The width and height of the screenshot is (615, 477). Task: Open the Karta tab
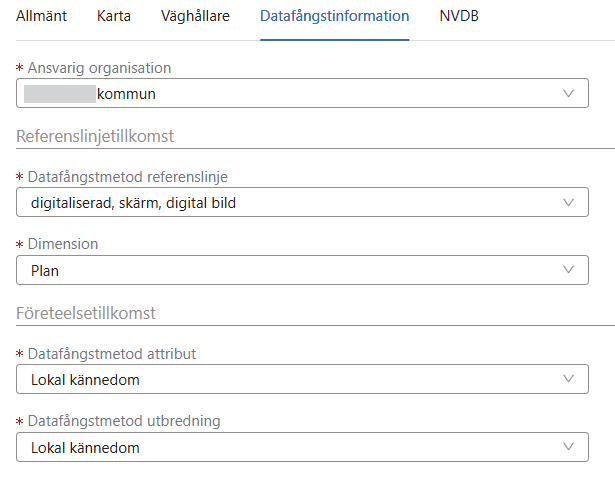tap(114, 16)
